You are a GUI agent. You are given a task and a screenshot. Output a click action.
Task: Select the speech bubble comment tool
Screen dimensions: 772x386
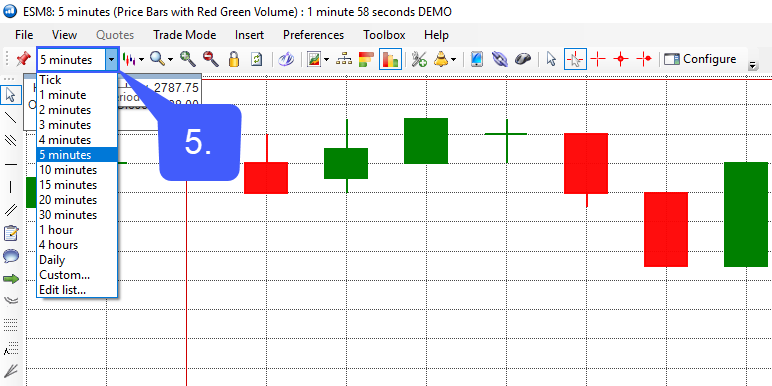pos(11,256)
